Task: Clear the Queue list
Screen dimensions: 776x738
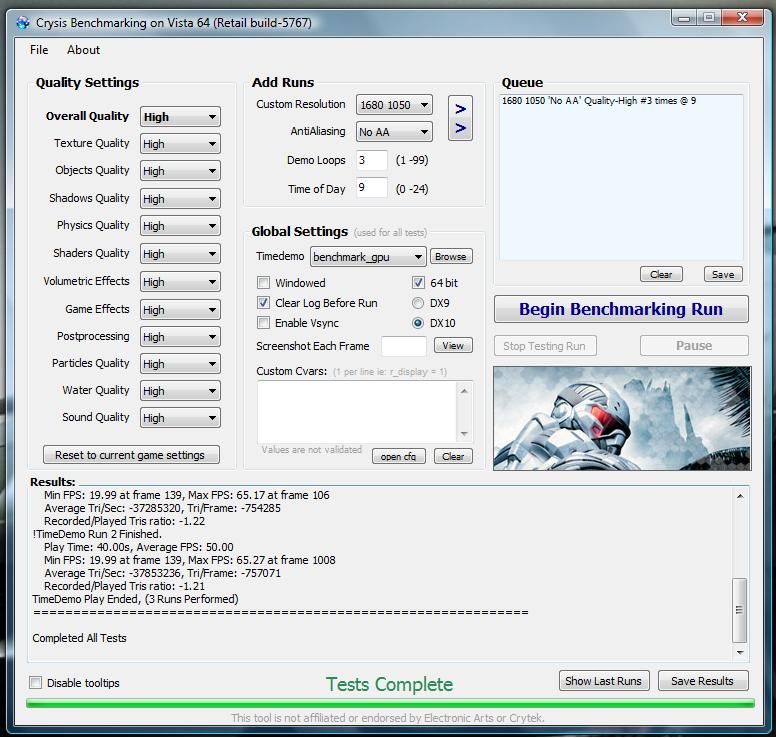Action: pos(661,274)
